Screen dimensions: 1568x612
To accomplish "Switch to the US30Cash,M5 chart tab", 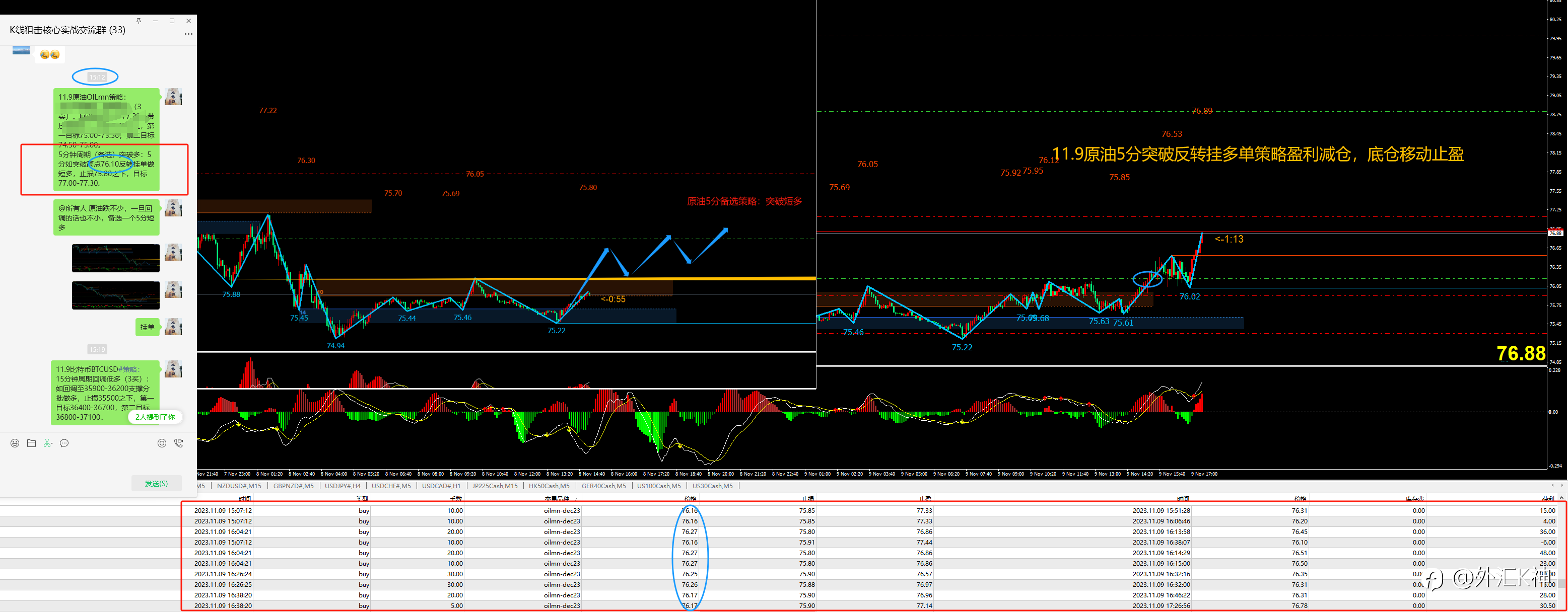I will [713, 486].
